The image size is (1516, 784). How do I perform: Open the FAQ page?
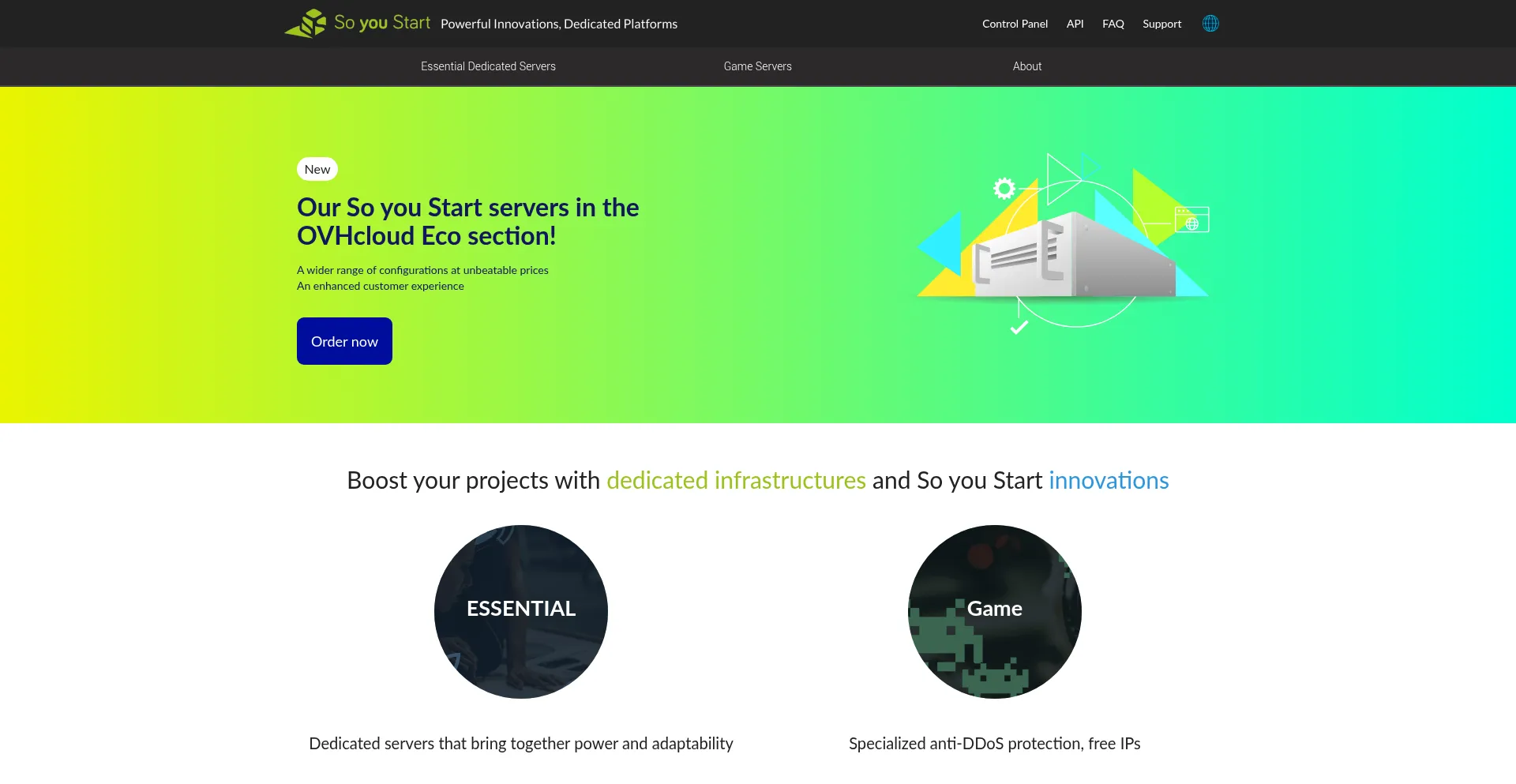[x=1113, y=24]
